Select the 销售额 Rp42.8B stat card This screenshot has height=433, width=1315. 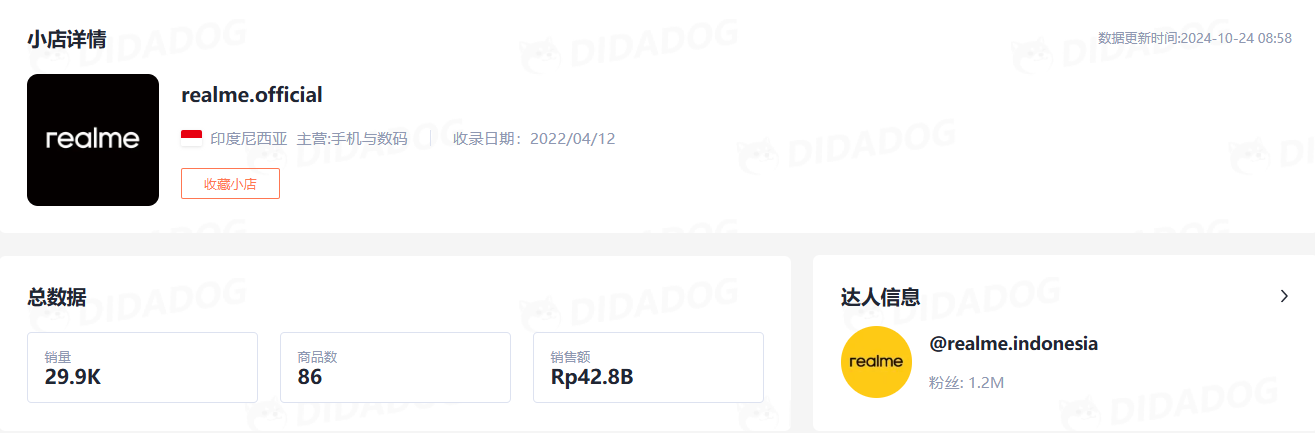tap(648, 368)
